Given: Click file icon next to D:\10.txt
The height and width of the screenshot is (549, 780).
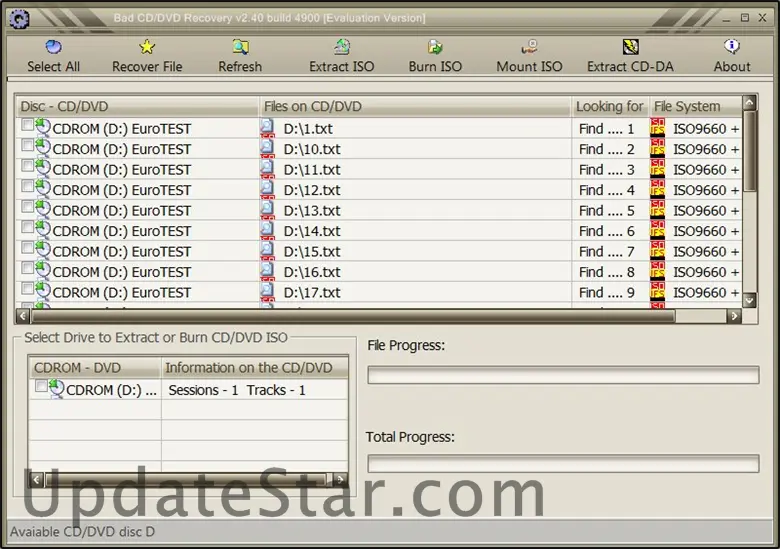Looking at the screenshot, I should pos(267,148).
